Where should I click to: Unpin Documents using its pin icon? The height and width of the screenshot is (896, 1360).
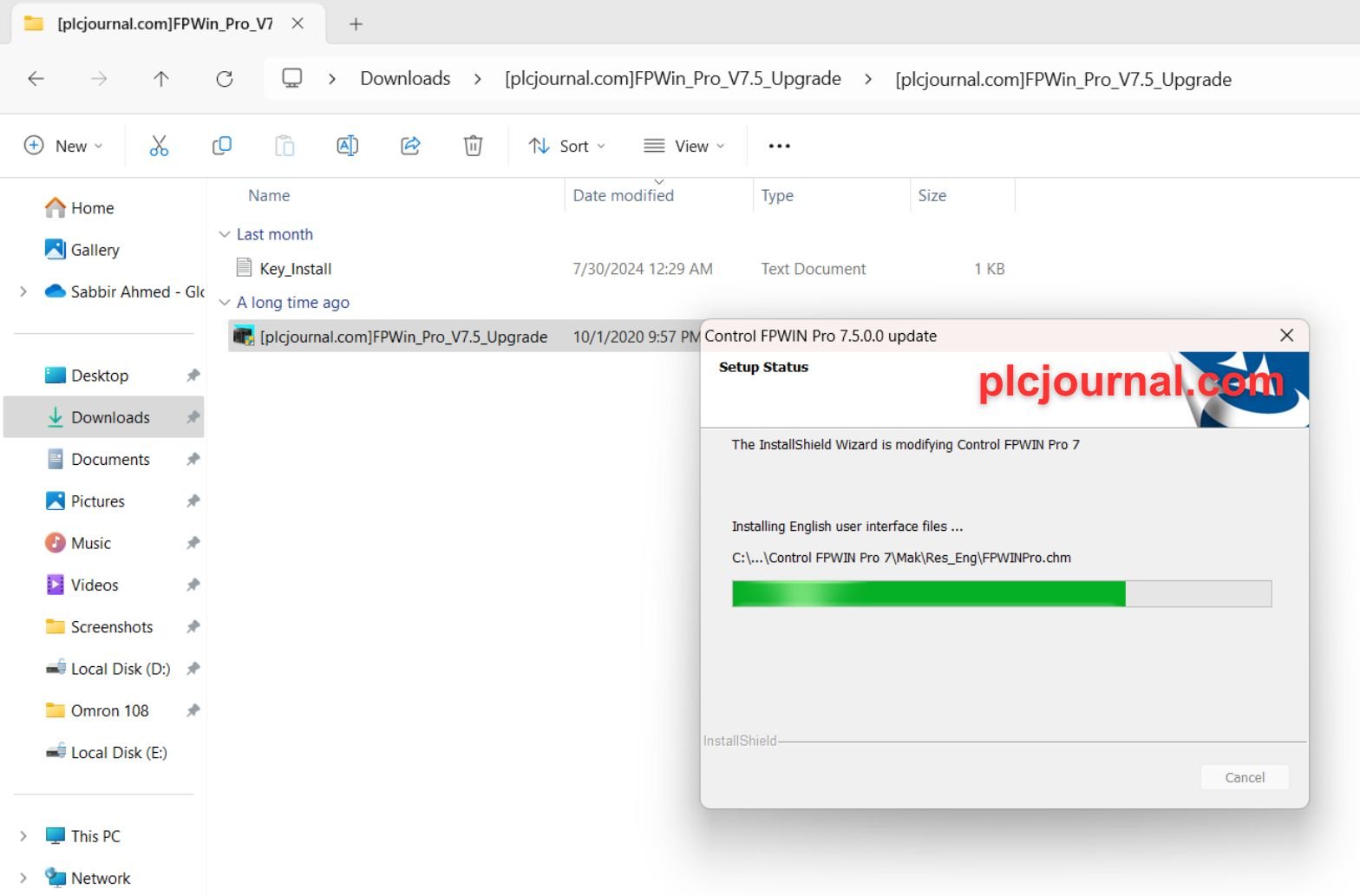coord(193,459)
